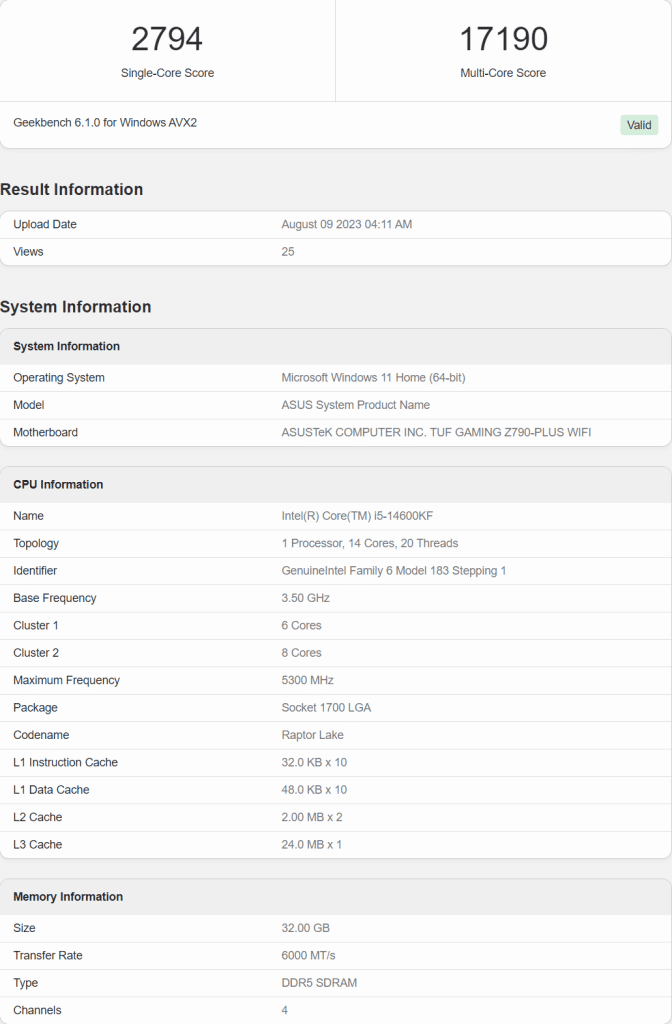
Task: Click the L1 Instruction Cache label
Action: pos(65,763)
